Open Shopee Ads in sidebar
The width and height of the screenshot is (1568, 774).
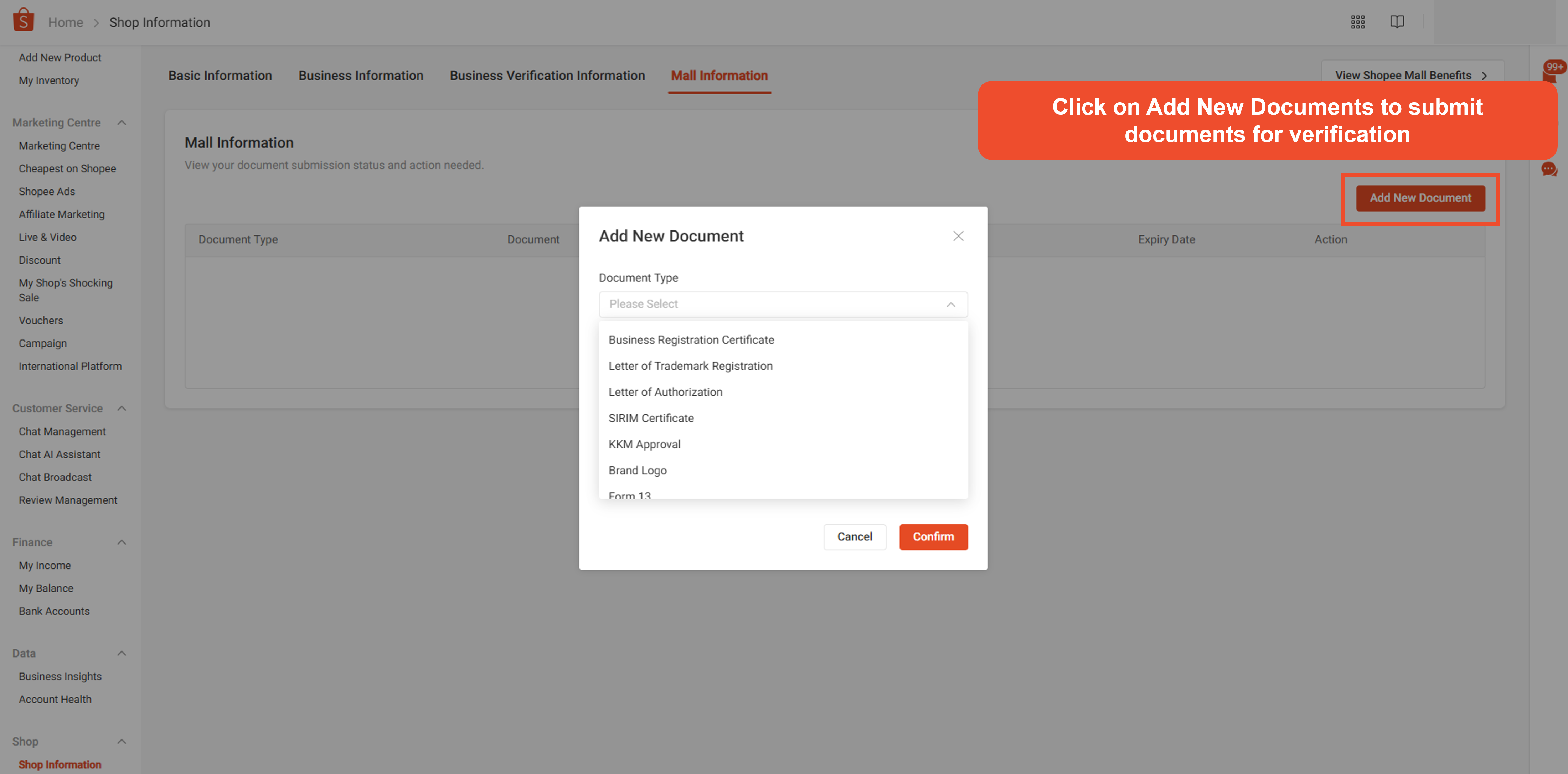click(47, 192)
